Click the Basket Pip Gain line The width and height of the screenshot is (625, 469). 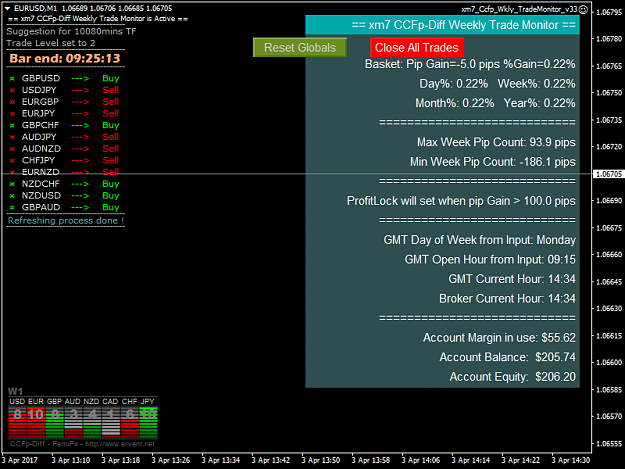click(x=470, y=64)
